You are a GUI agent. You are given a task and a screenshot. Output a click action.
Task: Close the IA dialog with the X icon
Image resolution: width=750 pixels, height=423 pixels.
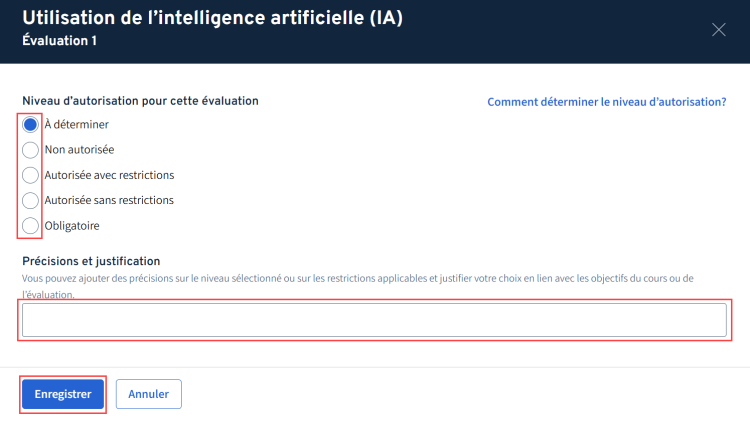click(x=718, y=30)
